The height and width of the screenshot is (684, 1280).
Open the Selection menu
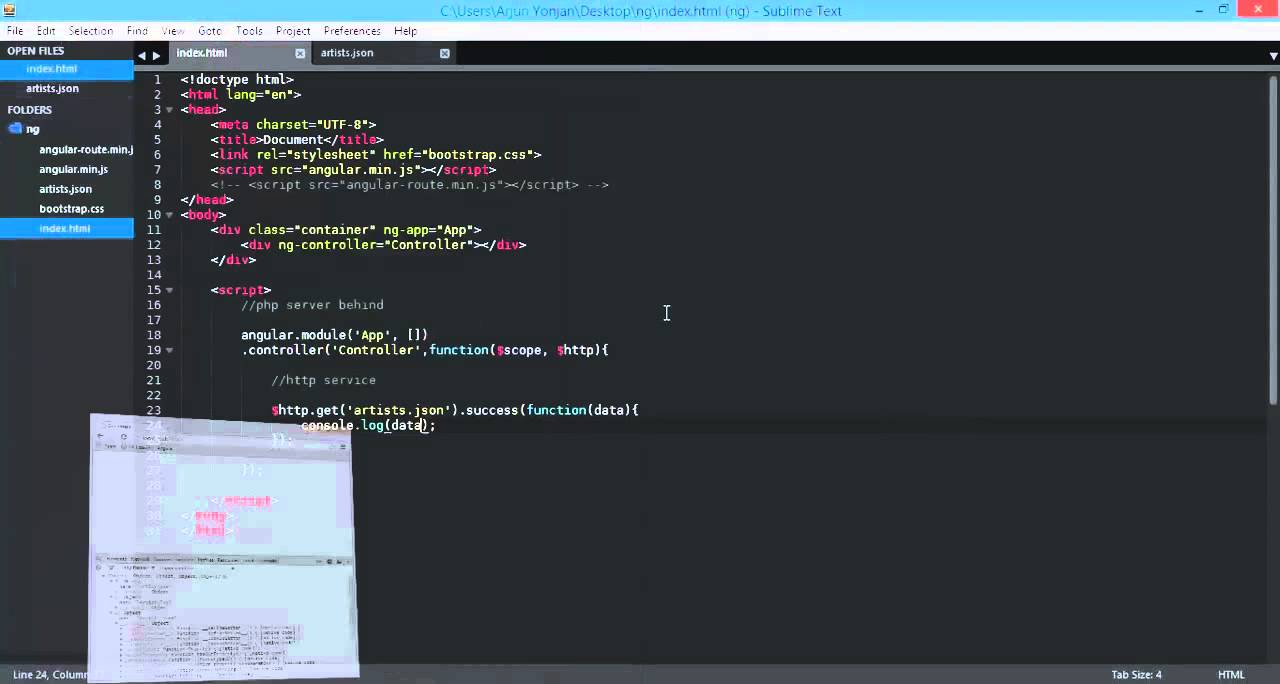pos(91,31)
